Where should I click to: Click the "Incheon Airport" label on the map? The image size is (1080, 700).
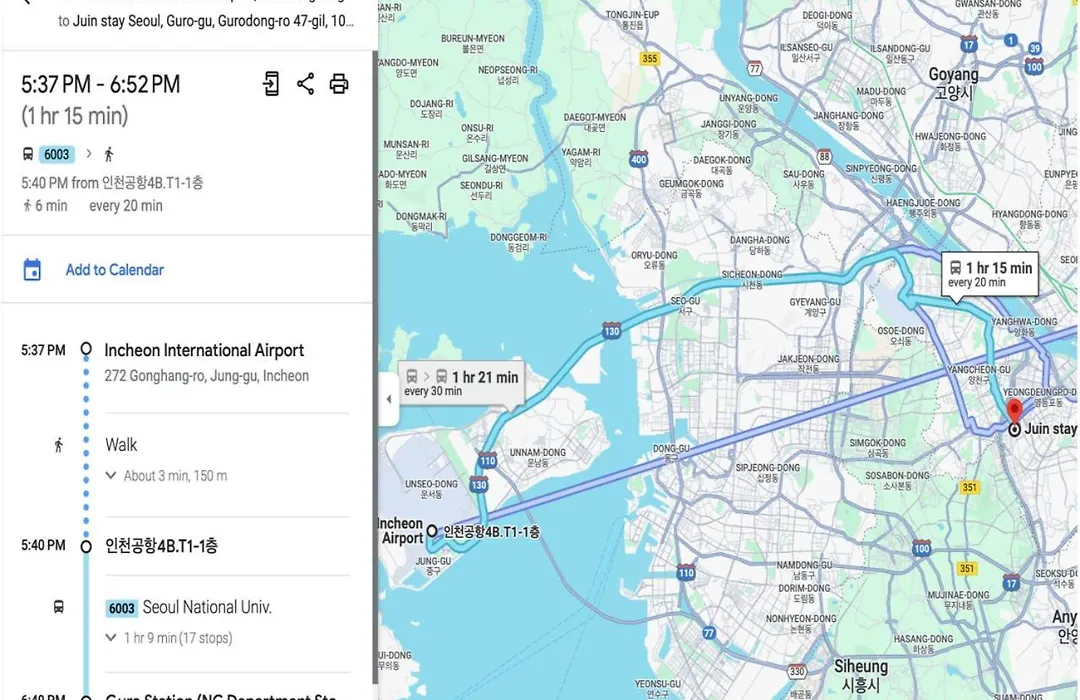click(402, 531)
